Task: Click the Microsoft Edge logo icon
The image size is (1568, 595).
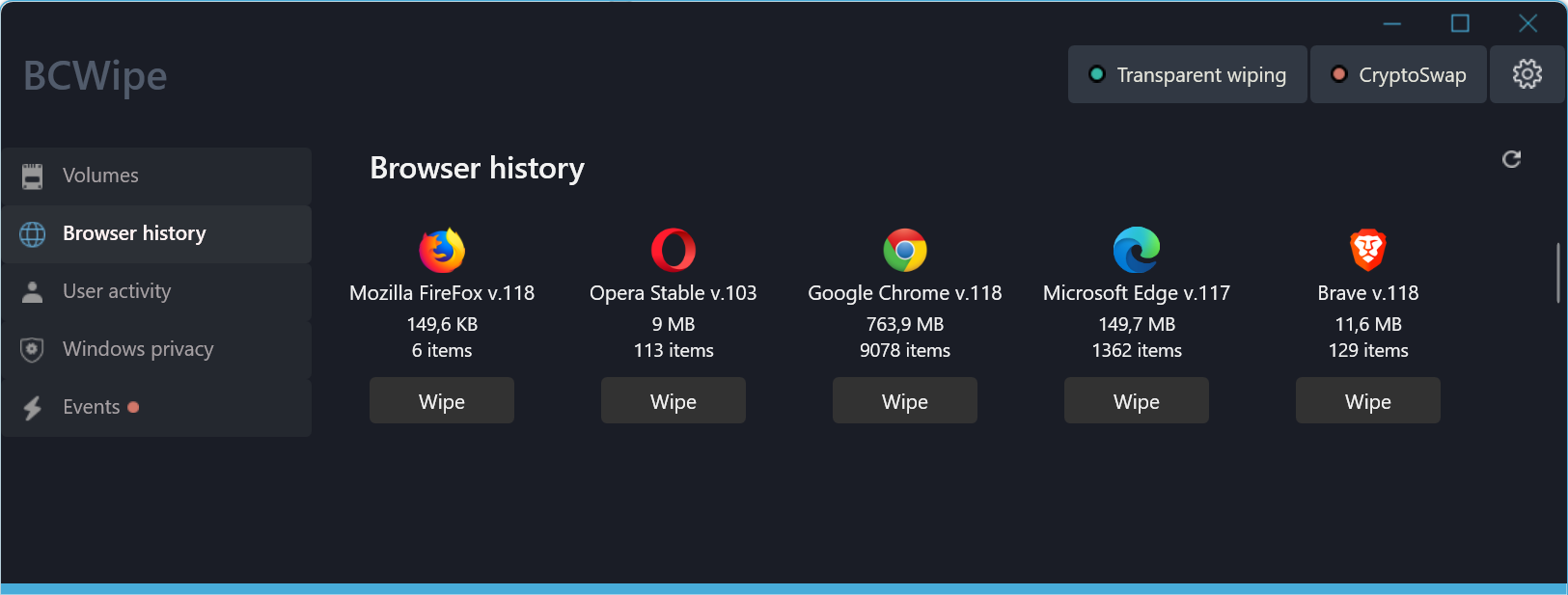Action: point(1137,251)
